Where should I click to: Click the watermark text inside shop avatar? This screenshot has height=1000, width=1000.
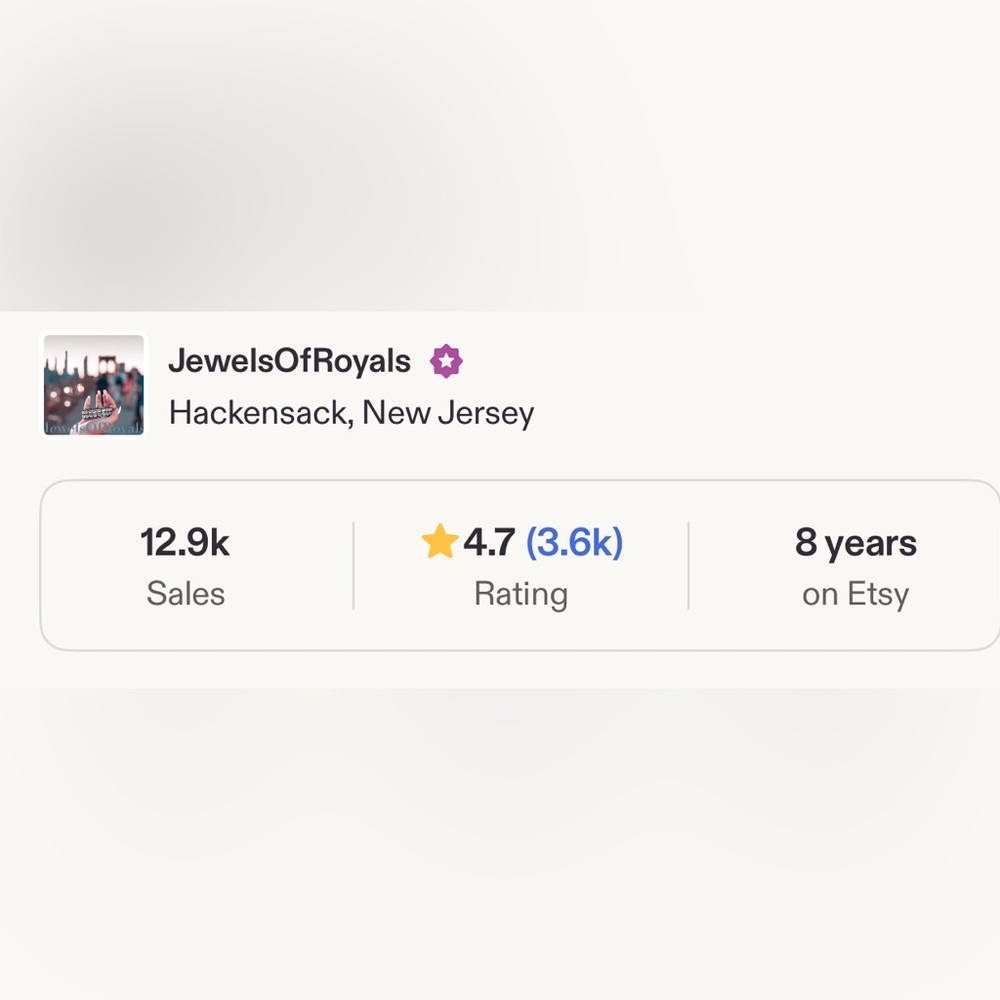pos(94,428)
